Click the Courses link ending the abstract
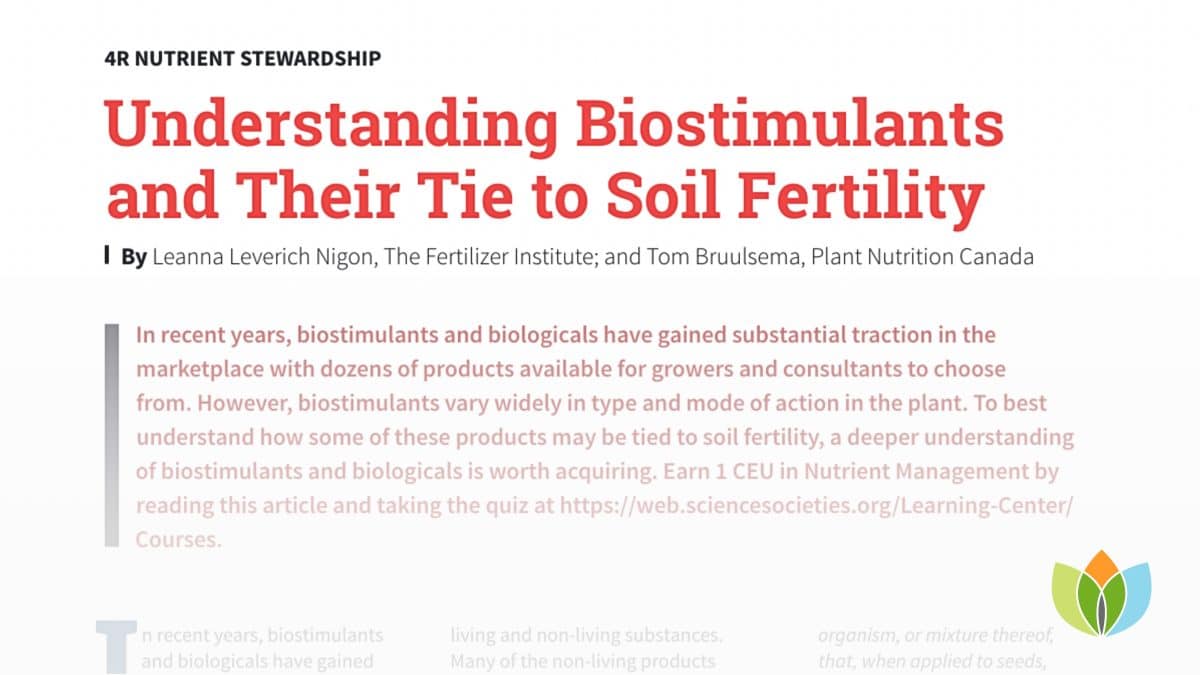This screenshot has width=1200, height=675. click(178, 538)
